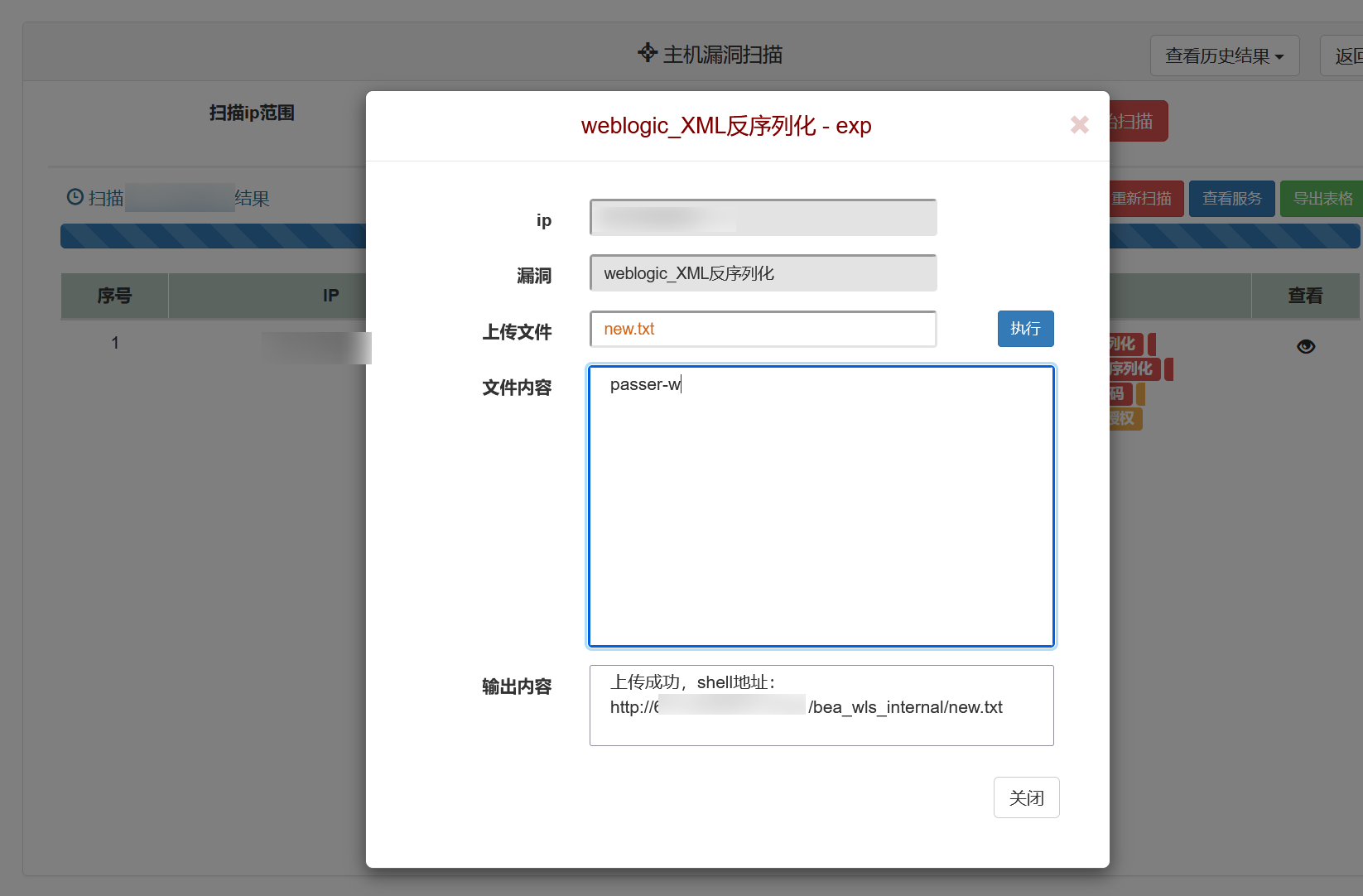Click the 漏洞 field showing weblogic_XML反序列化

[x=763, y=273]
